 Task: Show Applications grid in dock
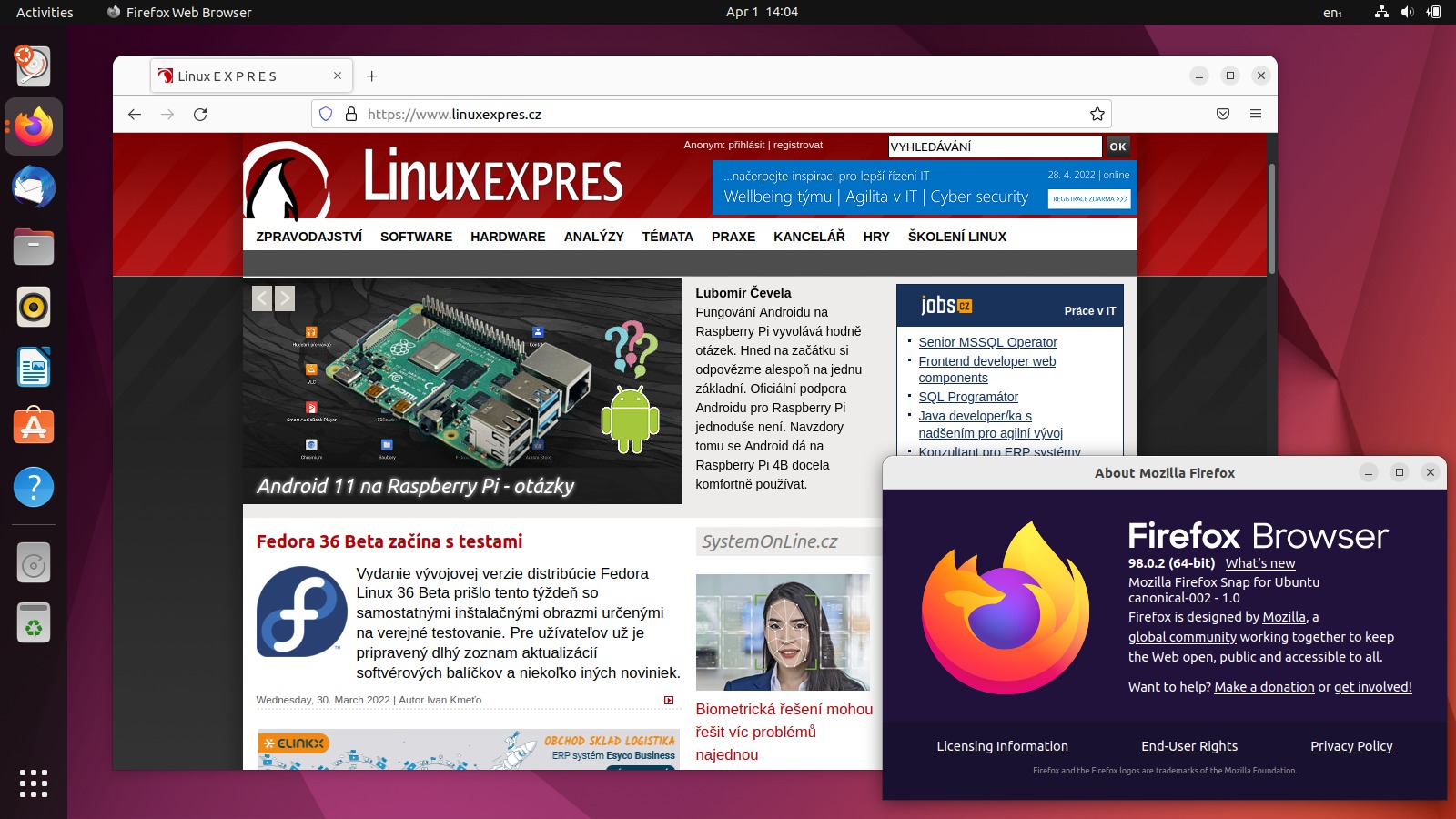tap(34, 783)
